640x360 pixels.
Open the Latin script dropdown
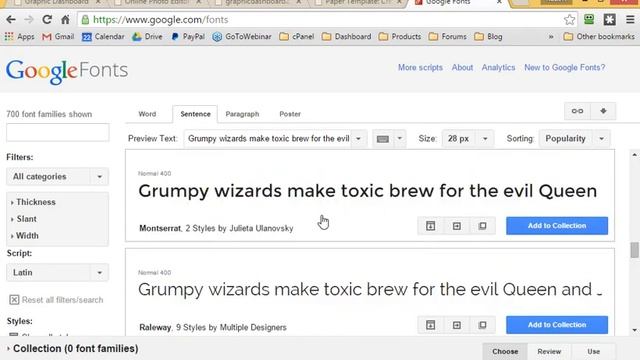[58, 272]
